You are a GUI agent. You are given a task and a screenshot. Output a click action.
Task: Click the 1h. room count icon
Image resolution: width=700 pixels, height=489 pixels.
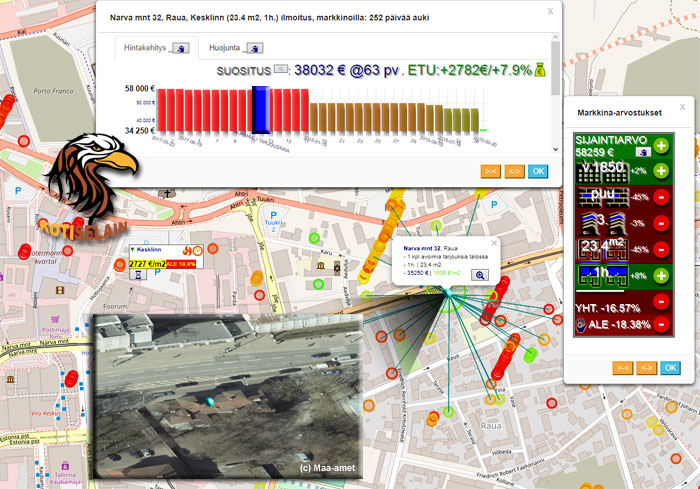point(602,276)
